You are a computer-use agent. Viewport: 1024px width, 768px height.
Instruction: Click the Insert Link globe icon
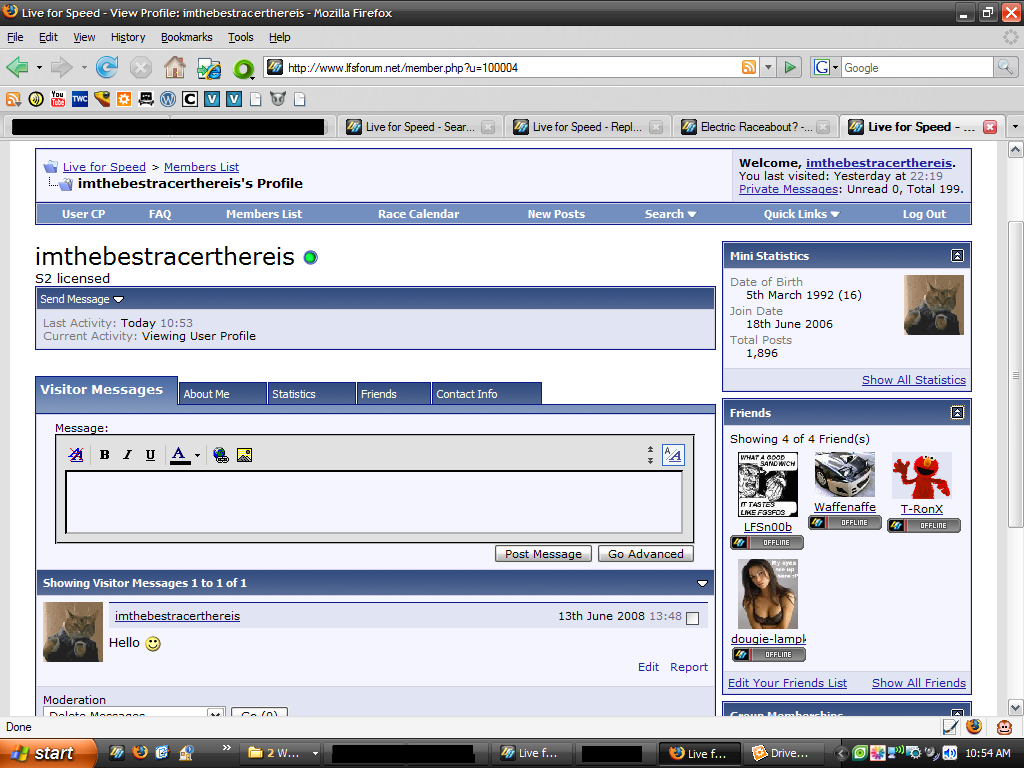click(221, 455)
